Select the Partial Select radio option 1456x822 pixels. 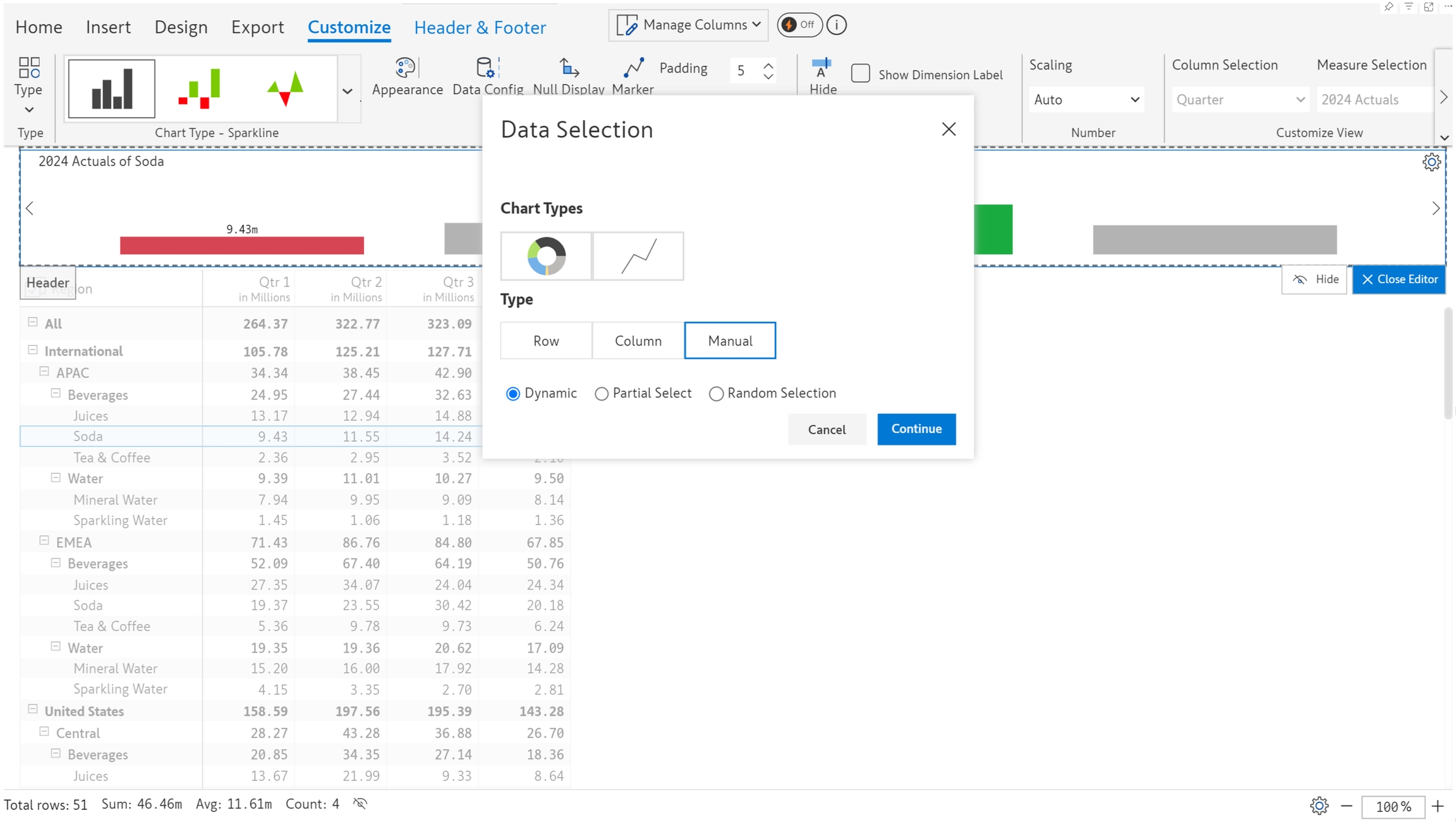(x=602, y=394)
